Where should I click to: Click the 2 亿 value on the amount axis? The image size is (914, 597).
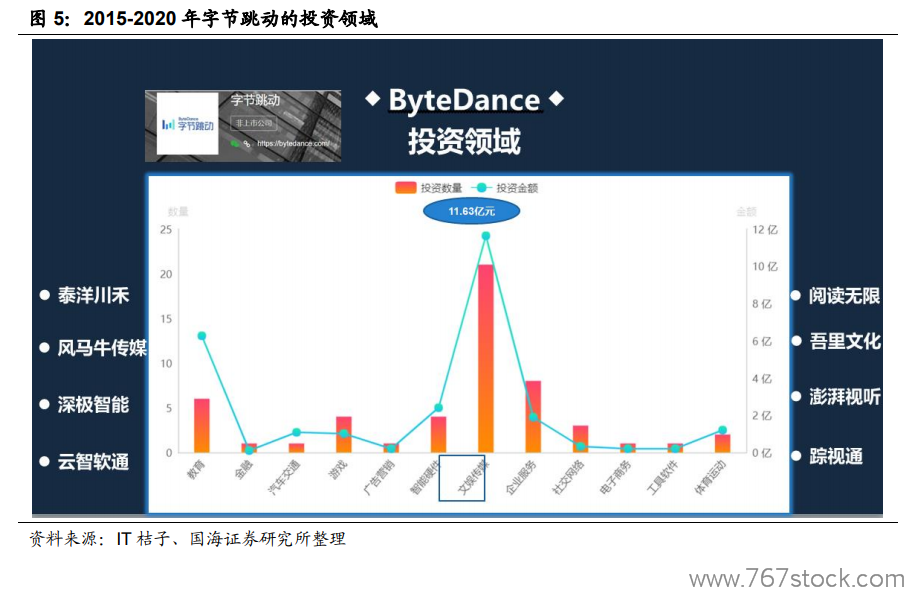tap(762, 416)
